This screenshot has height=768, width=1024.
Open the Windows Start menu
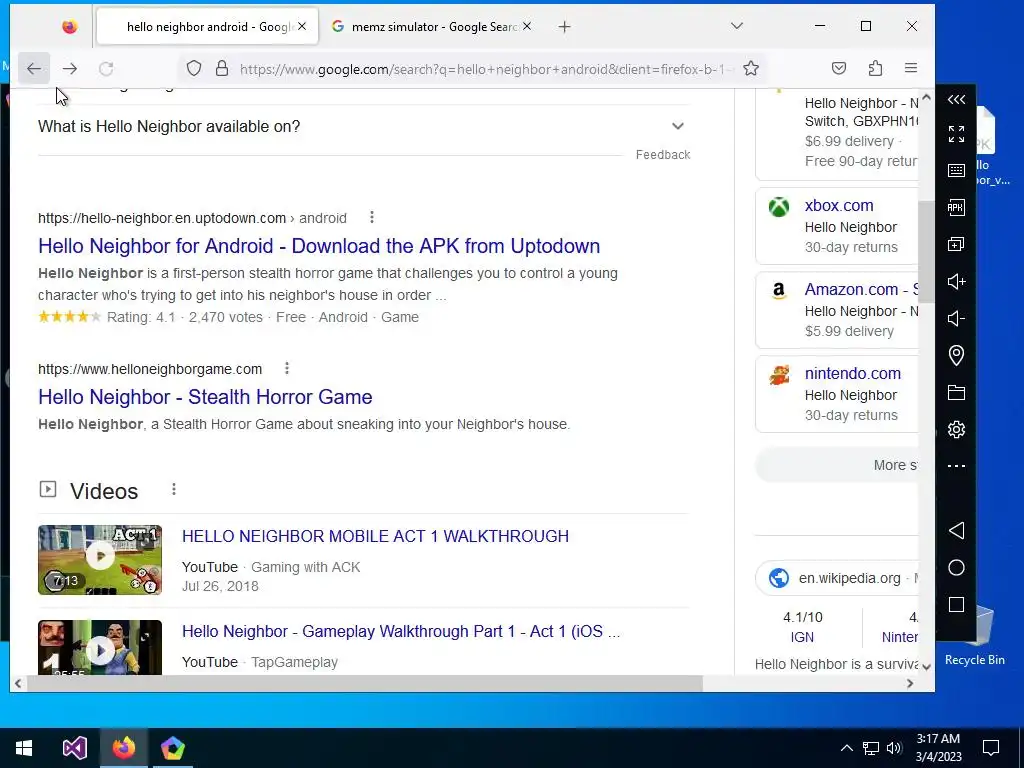pyautogui.click(x=24, y=748)
